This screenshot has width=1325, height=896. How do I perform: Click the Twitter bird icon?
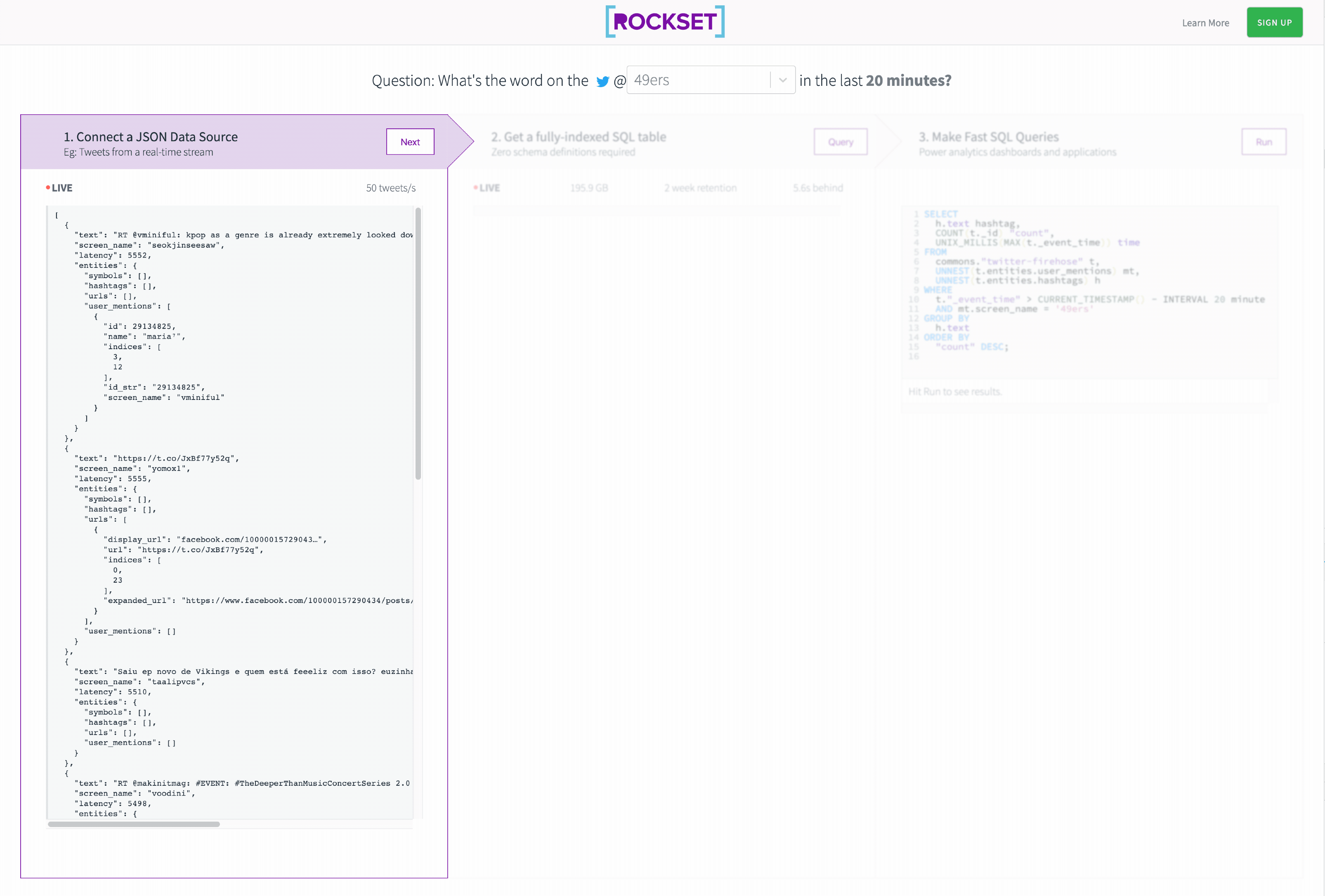point(602,82)
